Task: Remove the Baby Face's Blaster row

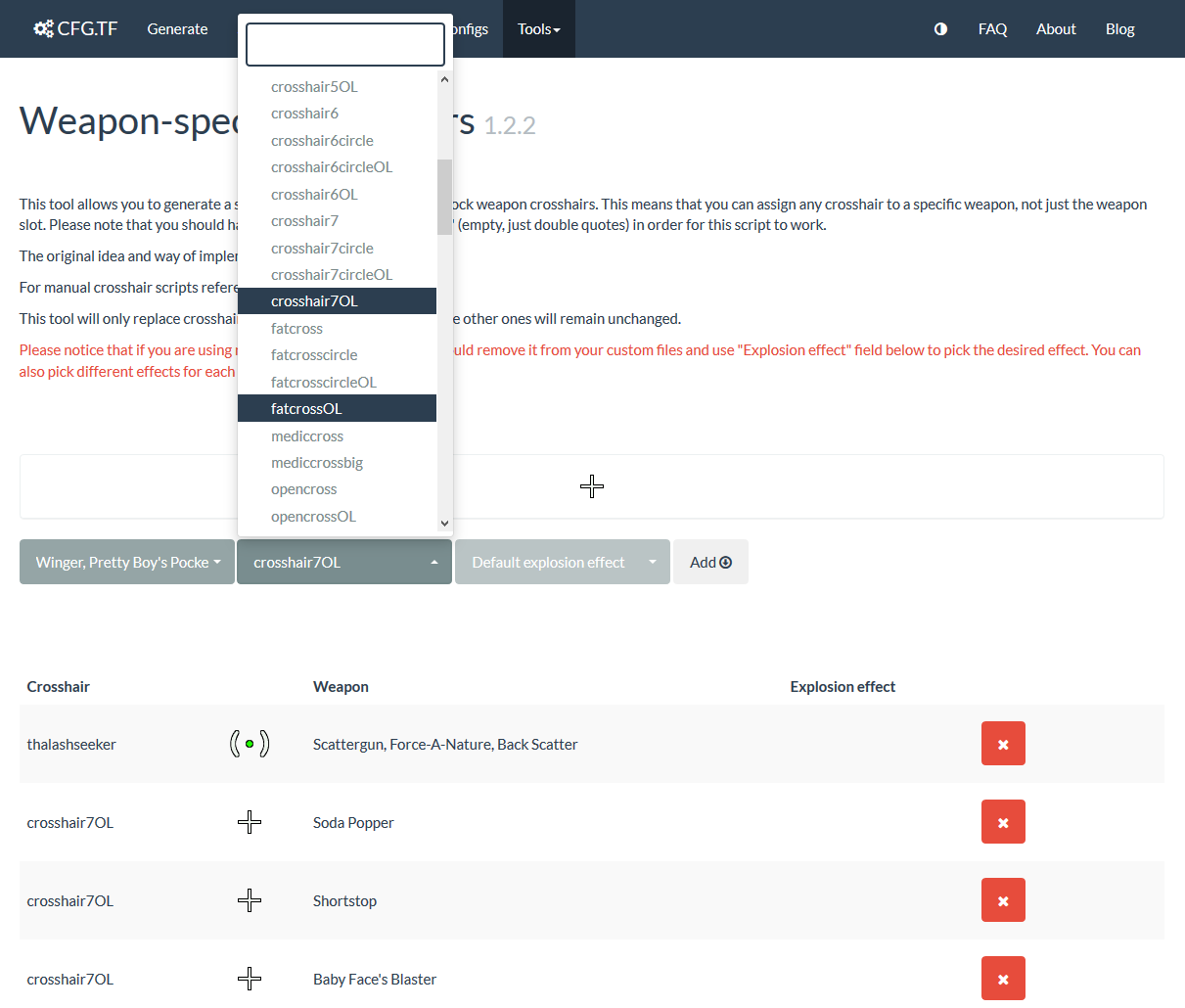Action: [1003, 979]
